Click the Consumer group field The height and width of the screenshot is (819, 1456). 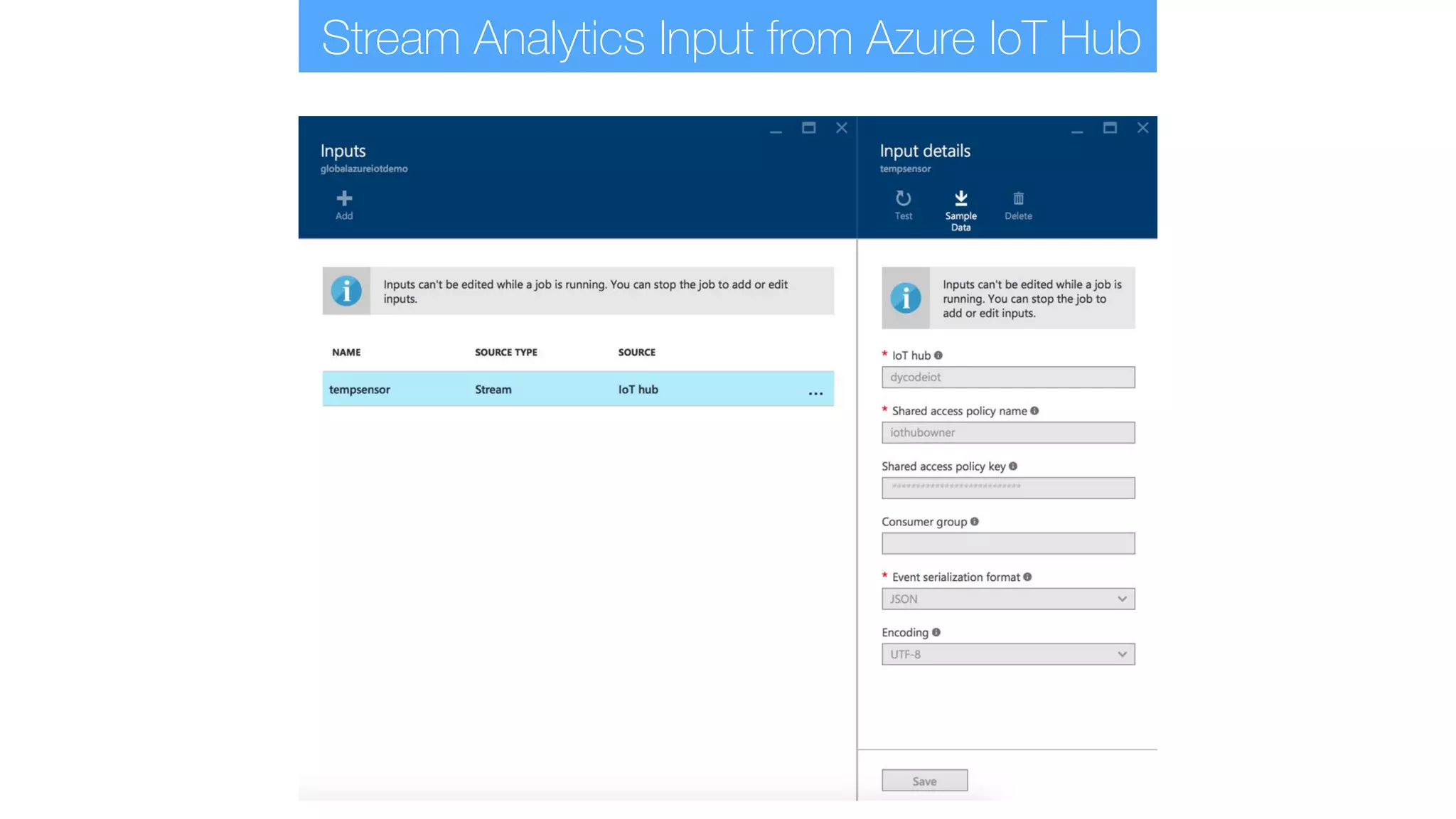[1008, 543]
